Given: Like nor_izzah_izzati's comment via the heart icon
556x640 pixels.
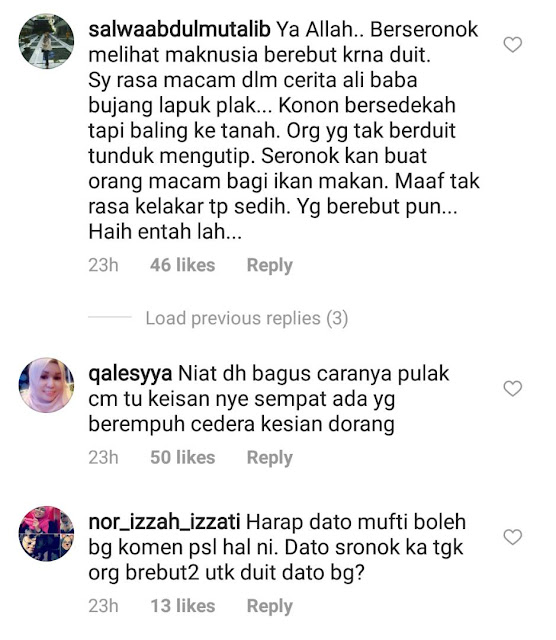Looking at the screenshot, I should pyautogui.click(x=512, y=537).
